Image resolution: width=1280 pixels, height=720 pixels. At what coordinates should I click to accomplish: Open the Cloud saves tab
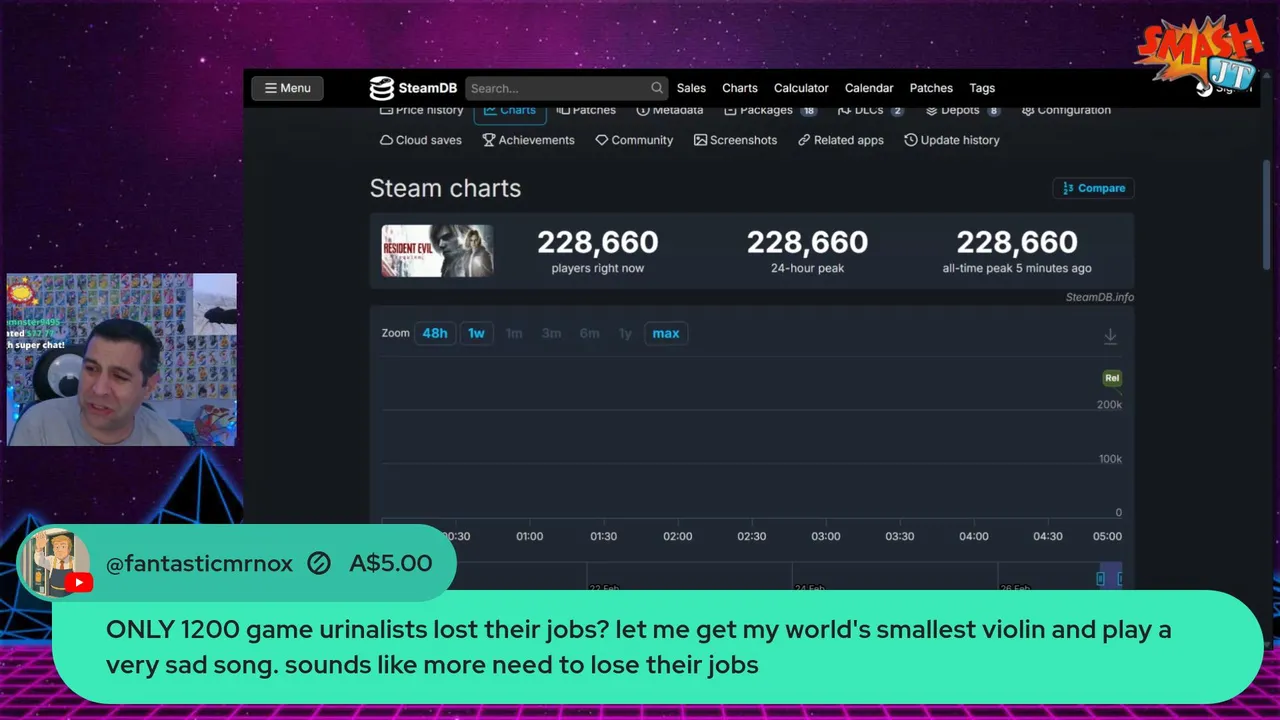(421, 140)
